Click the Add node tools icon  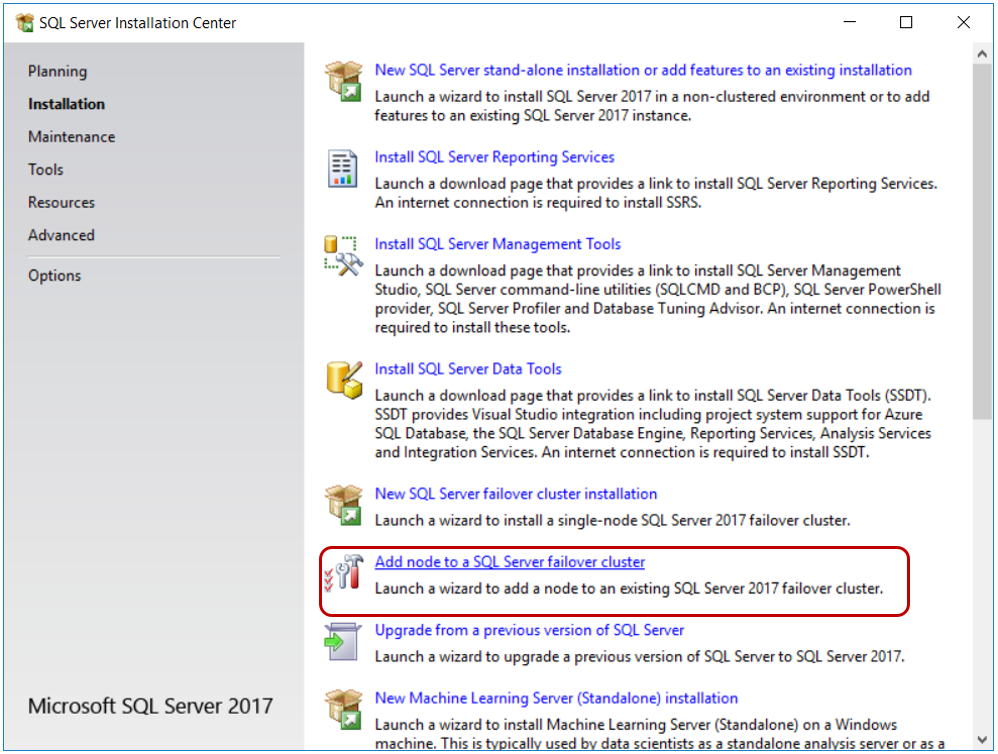point(344,571)
